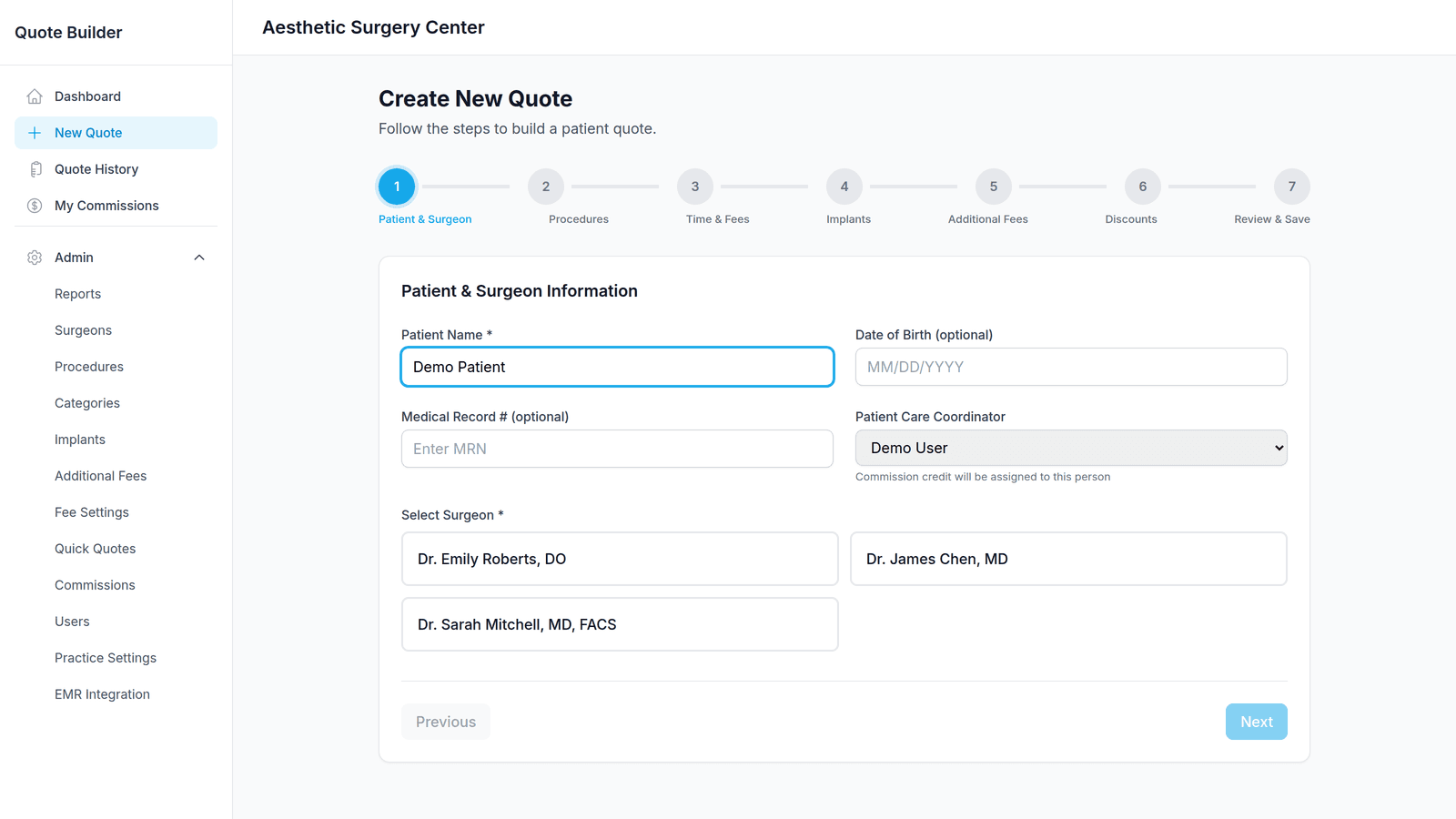This screenshot has width=1456, height=819.
Task: Click the Previous button
Action: (x=446, y=722)
